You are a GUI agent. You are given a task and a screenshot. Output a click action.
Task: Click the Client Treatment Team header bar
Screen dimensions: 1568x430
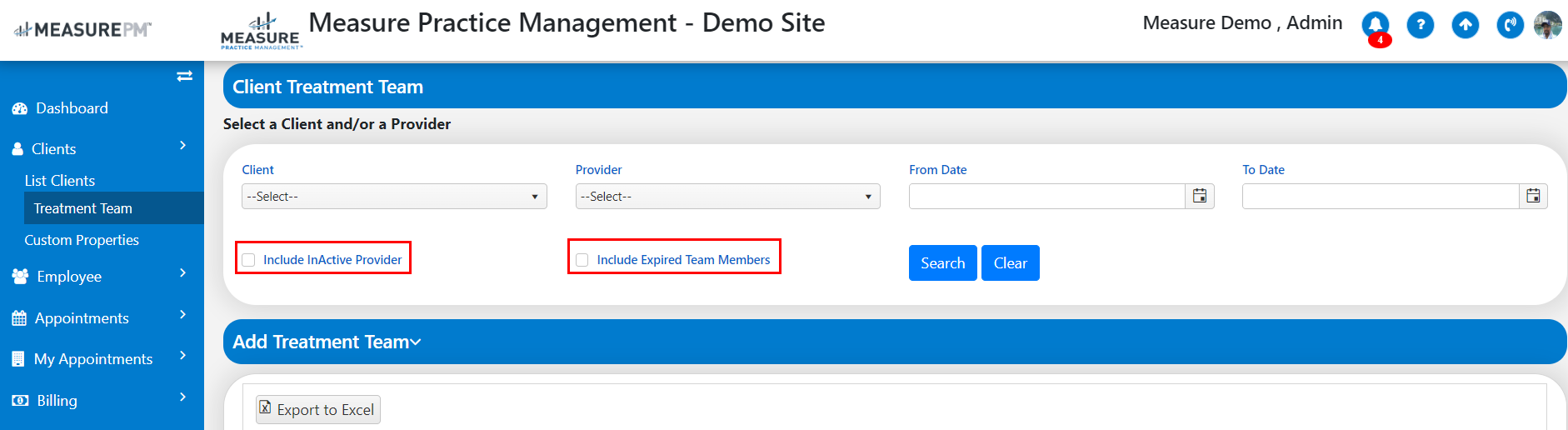(x=895, y=86)
